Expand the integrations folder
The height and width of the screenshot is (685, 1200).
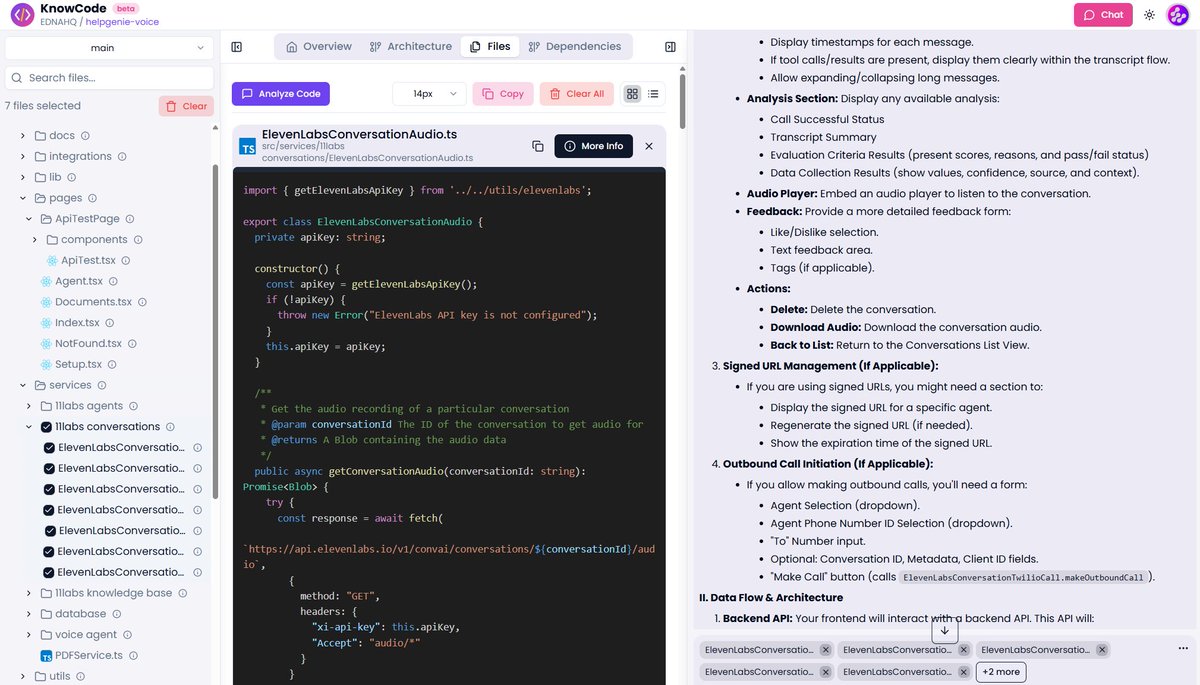(x=24, y=157)
